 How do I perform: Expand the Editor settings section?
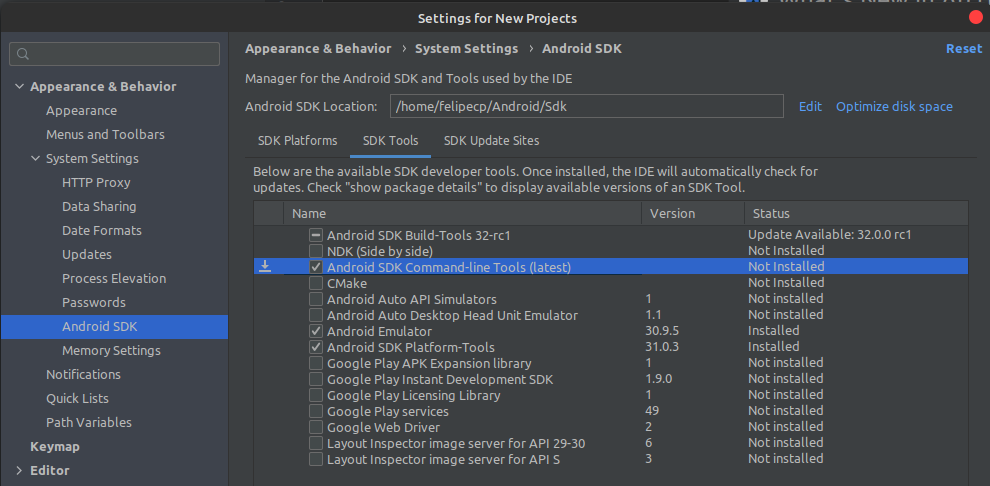coord(19,470)
